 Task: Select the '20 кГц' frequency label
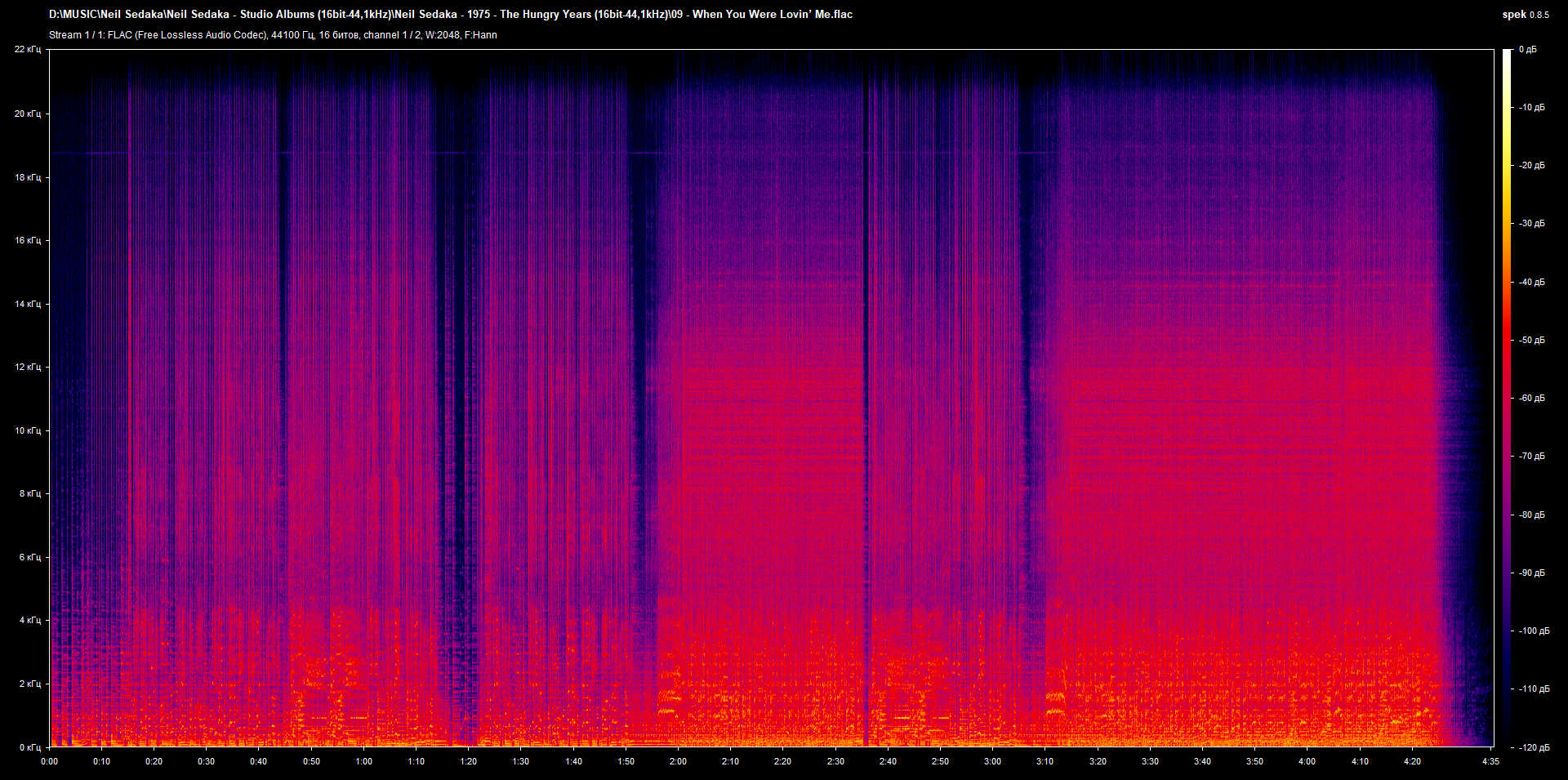(x=28, y=114)
